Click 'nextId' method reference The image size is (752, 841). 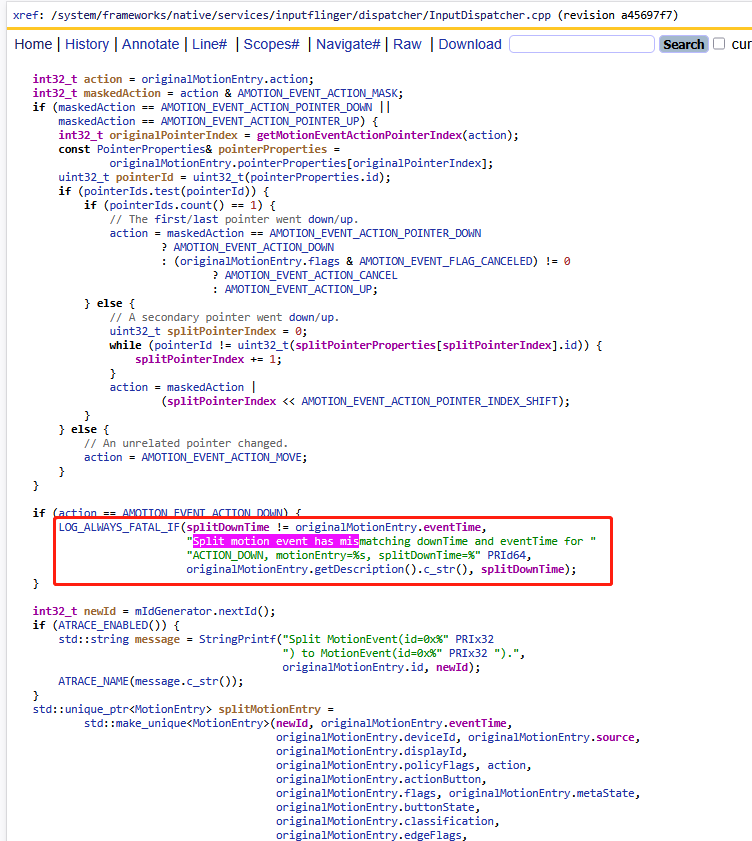pyautogui.click(x=238, y=611)
